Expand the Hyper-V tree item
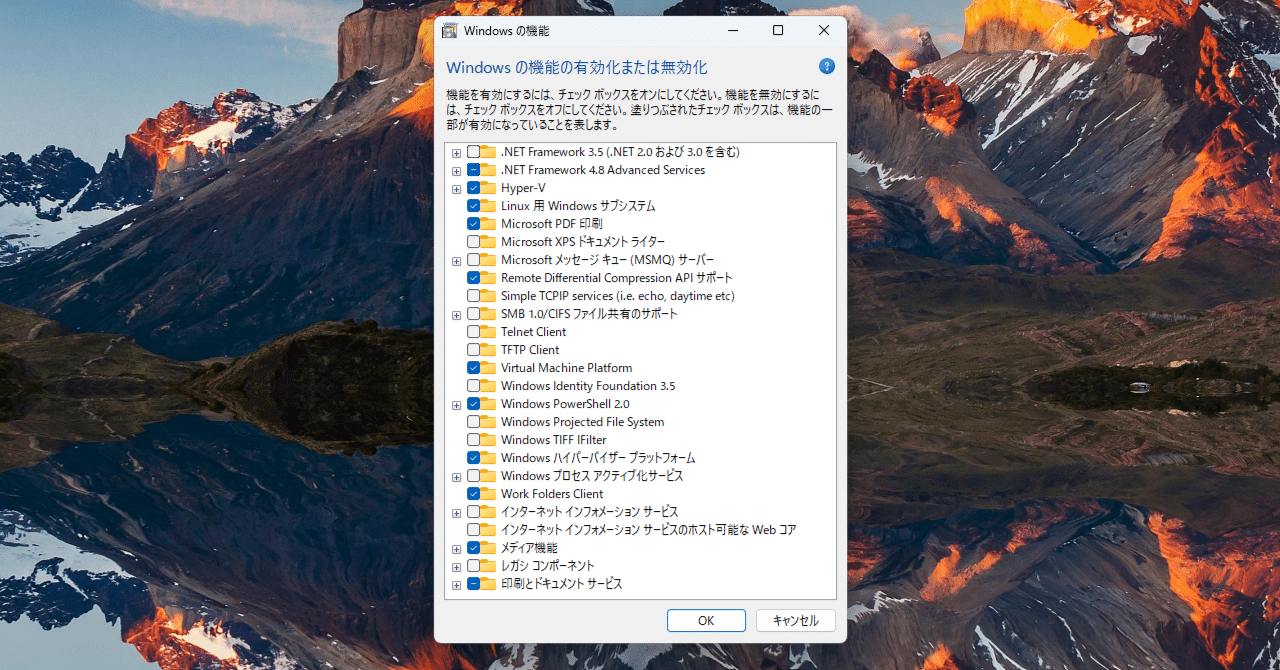Viewport: 1280px width, 670px height. click(x=456, y=187)
